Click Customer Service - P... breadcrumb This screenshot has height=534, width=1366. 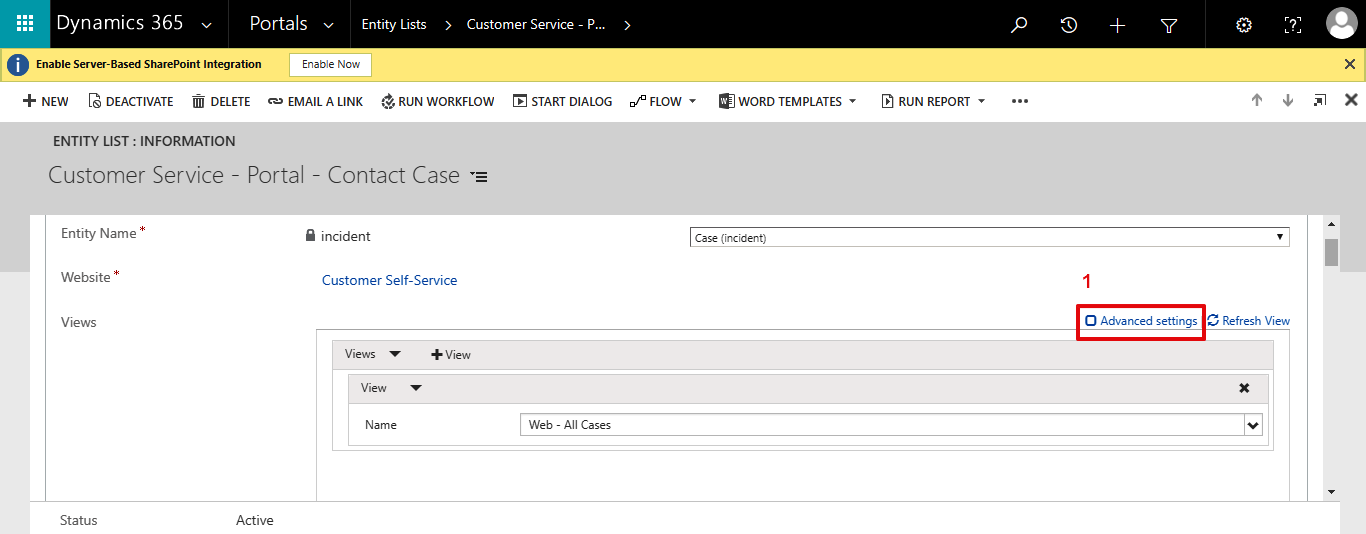click(x=536, y=25)
